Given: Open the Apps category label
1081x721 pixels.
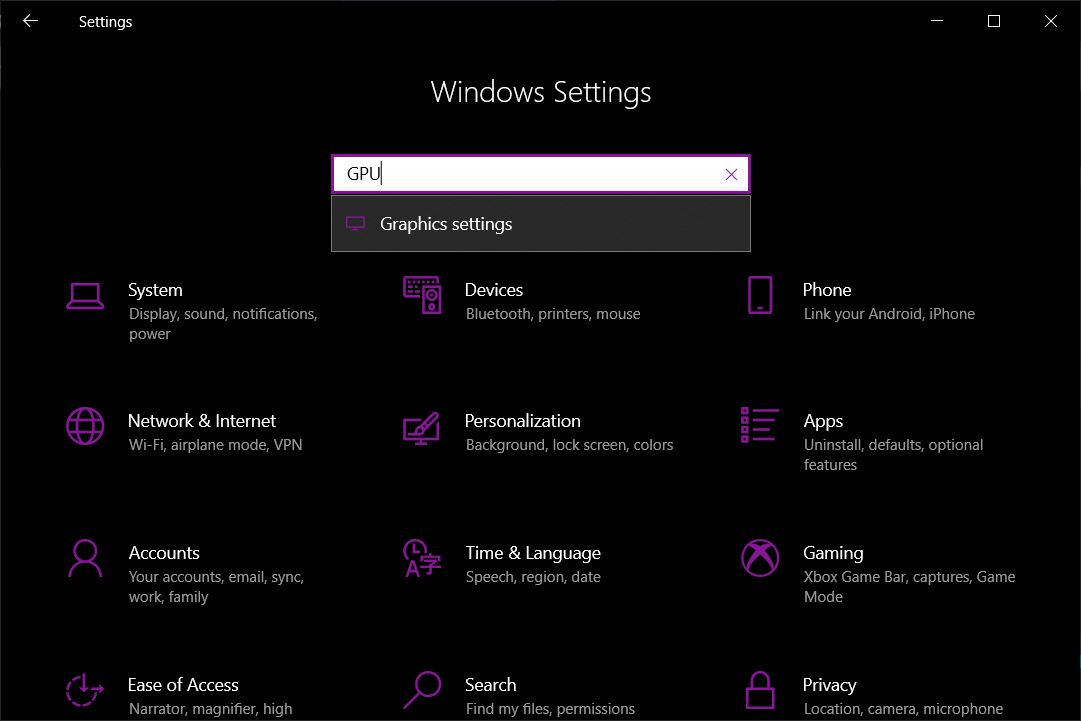Looking at the screenshot, I should click(x=823, y=421).
